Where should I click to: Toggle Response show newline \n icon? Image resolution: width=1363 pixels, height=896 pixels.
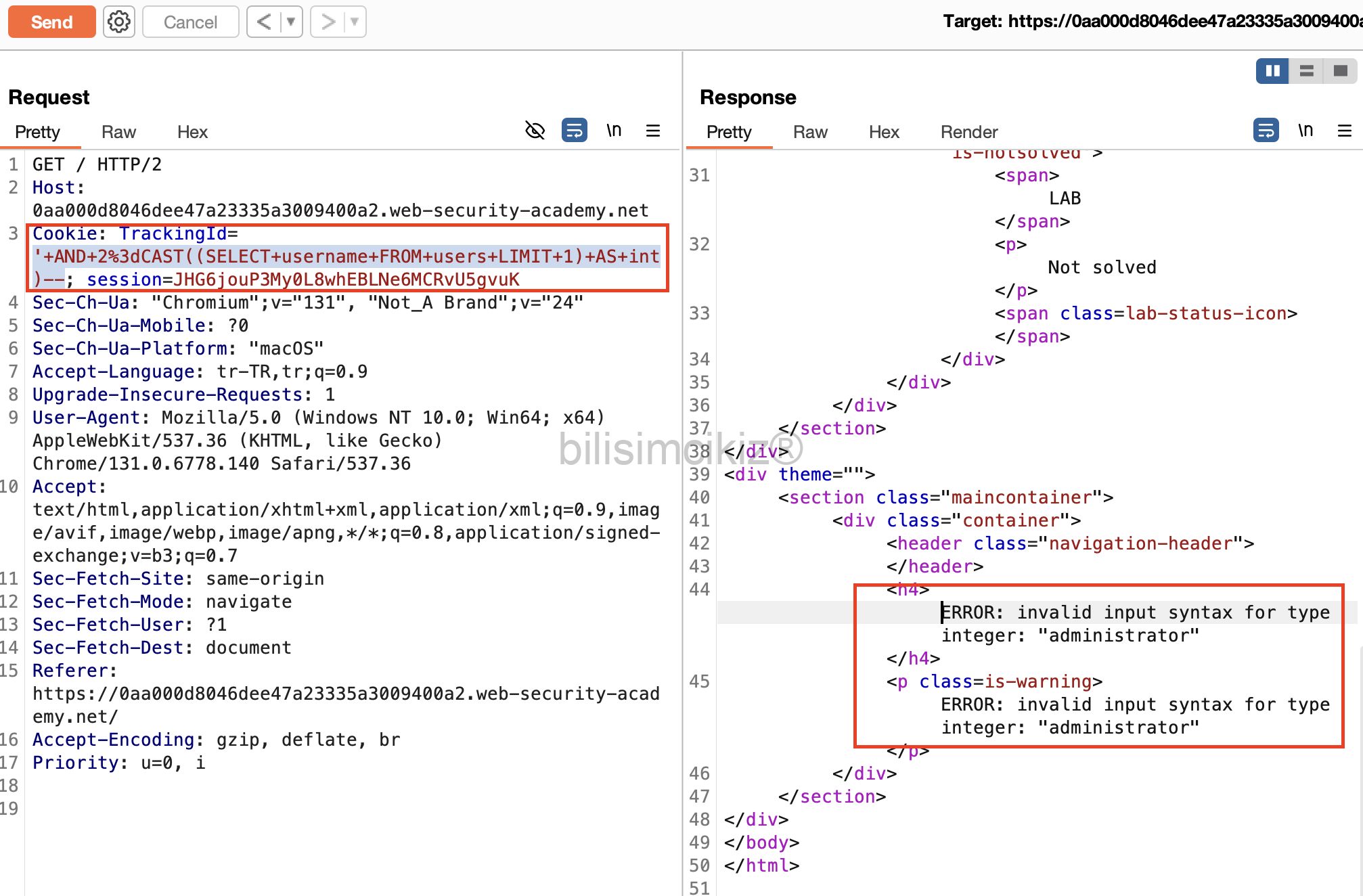(x=1305, y=130)
